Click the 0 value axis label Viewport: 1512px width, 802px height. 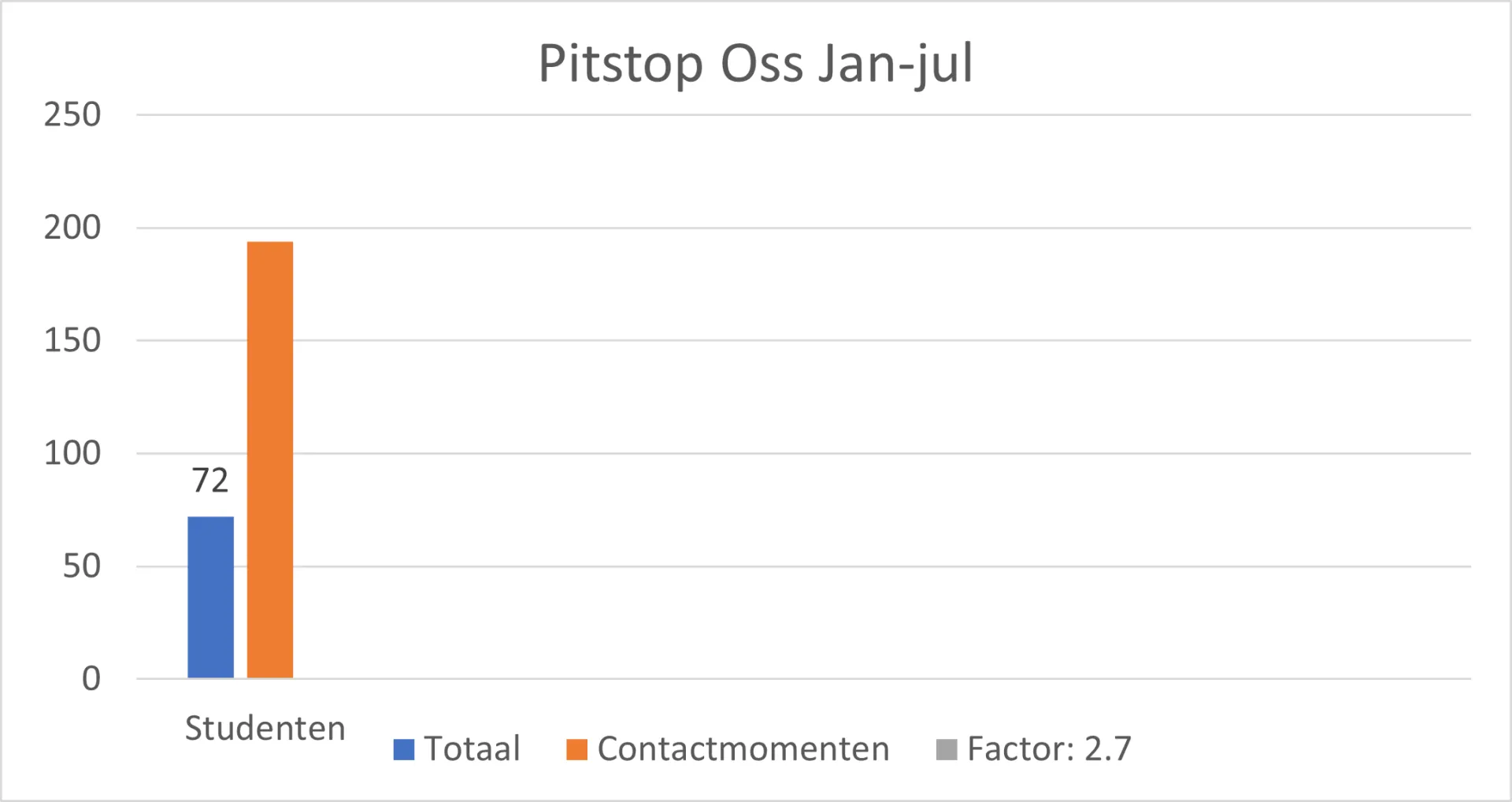(x=91, y=678)
